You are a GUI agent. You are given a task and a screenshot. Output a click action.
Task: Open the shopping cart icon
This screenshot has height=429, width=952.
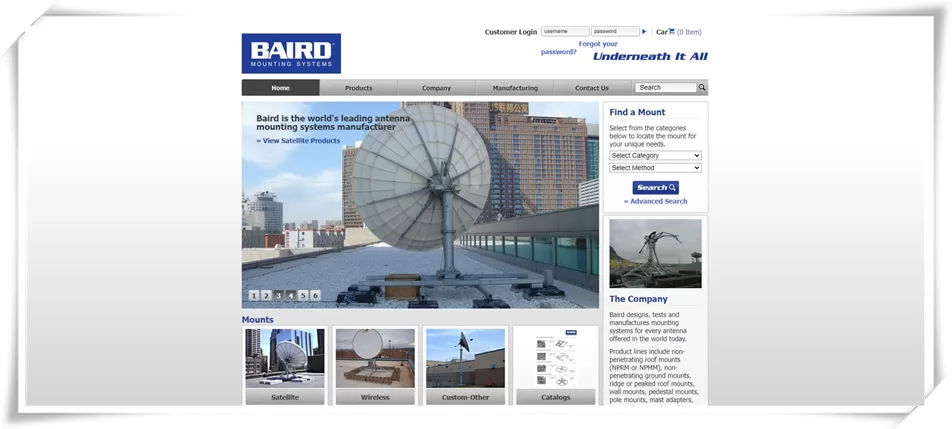[x=672, y=32]
